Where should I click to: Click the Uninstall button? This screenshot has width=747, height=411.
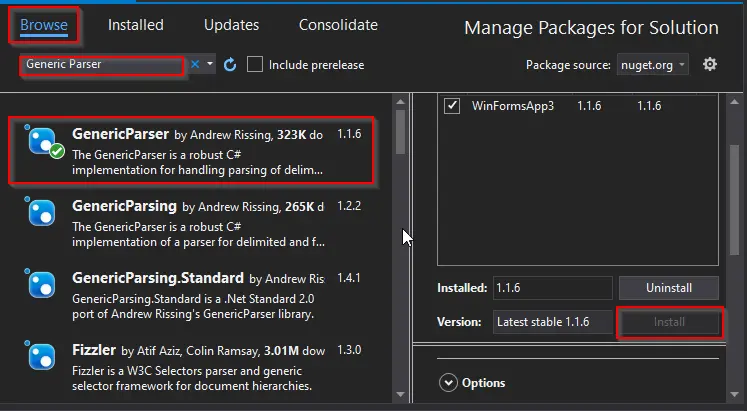click(x=669, y=288)
